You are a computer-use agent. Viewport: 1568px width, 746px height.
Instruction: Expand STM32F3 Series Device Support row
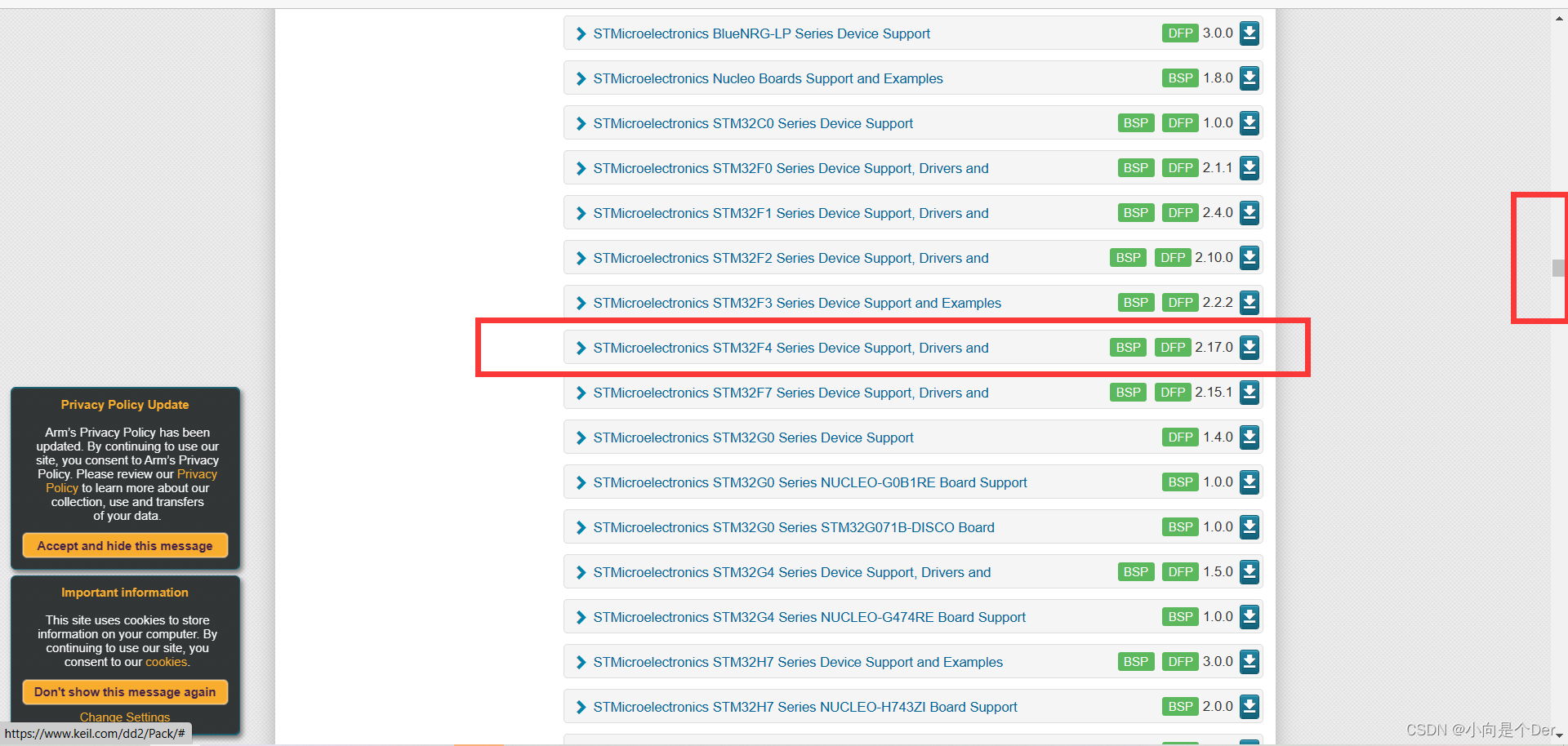pos(581,303)
